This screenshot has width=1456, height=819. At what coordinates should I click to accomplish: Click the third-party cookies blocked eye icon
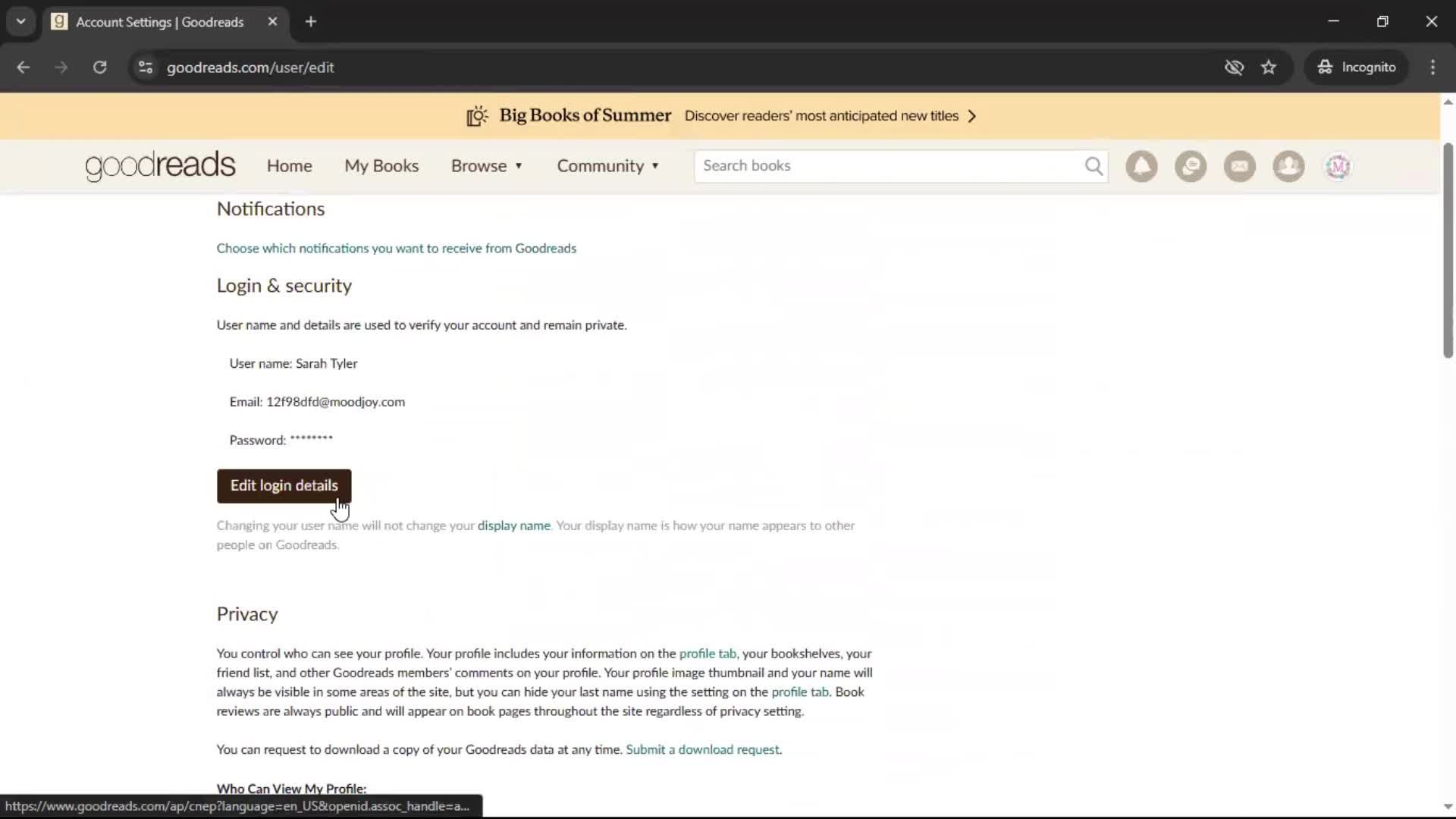coord(1234,67)
